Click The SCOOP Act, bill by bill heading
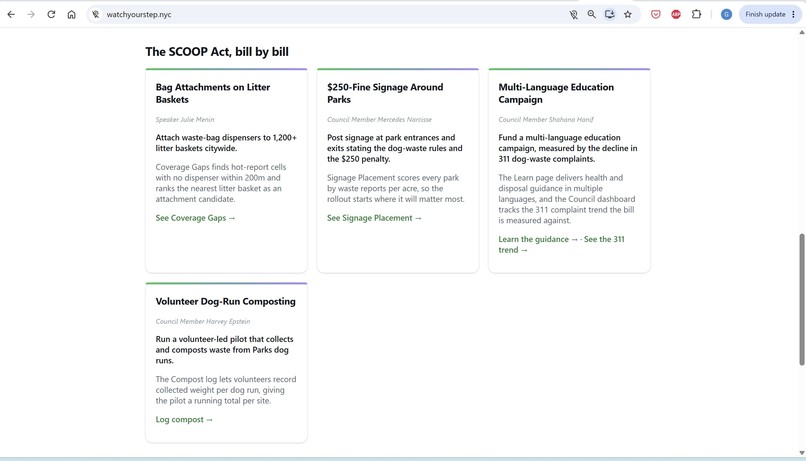The height and width of the screenshot is (461, 806). 217,52
